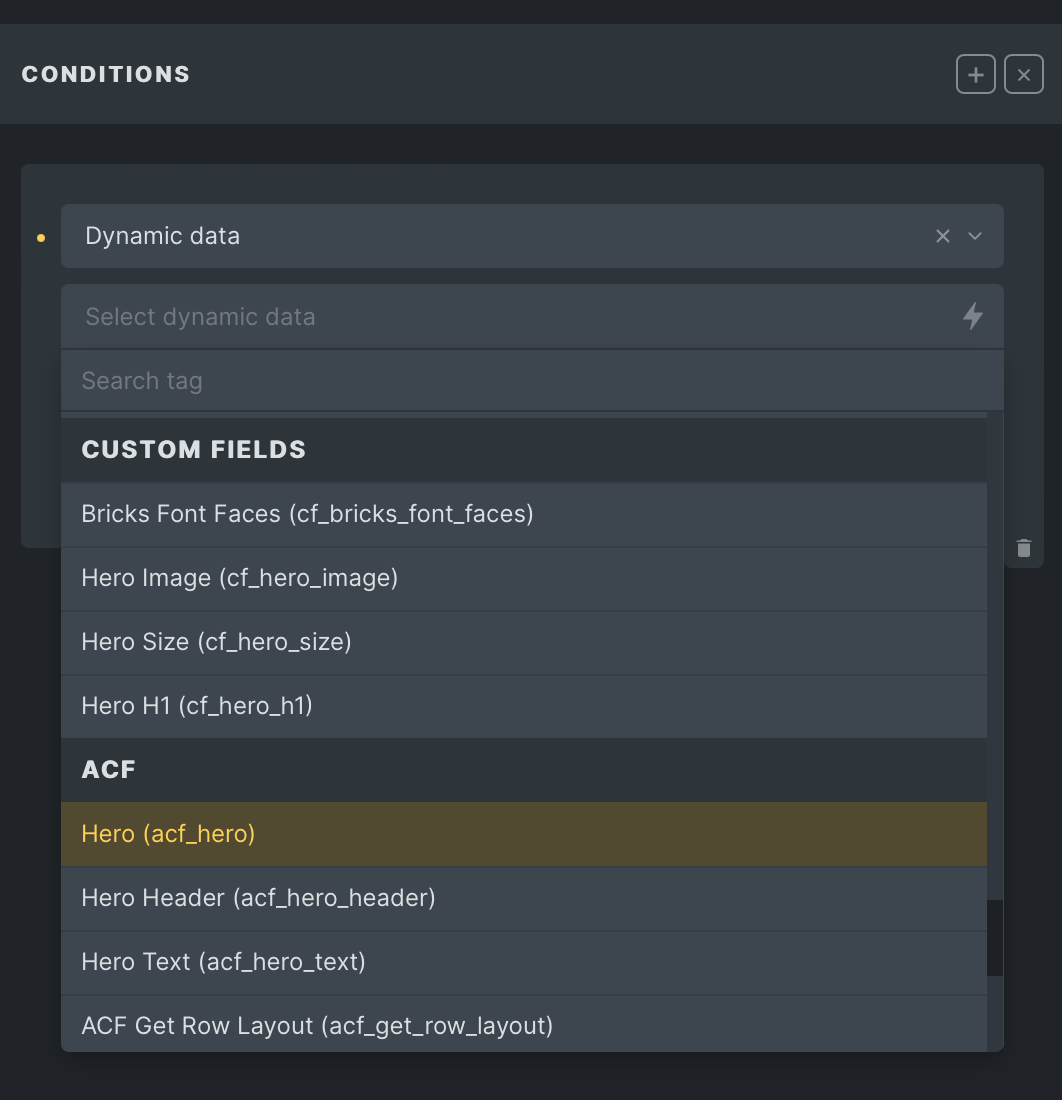Pick Hero Text (acf_hero_text)

(x=524, y=962)
